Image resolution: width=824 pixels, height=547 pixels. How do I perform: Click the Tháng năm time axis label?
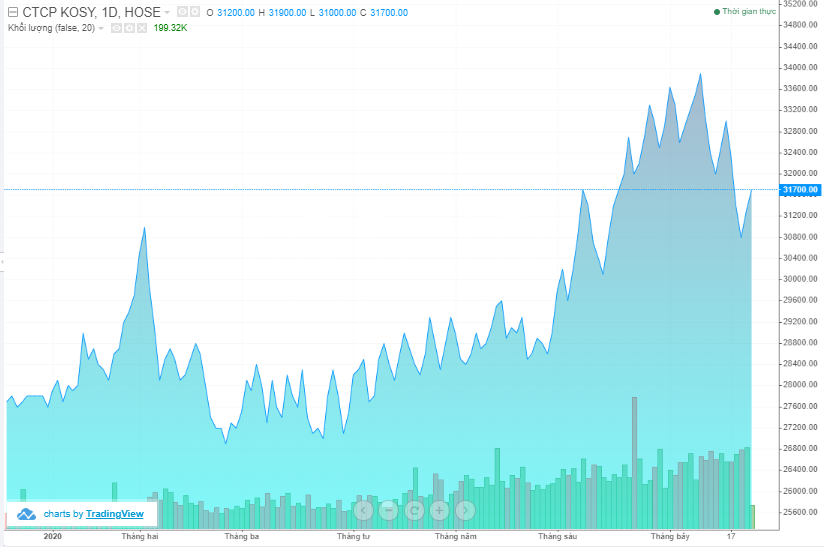click(456, 536)
